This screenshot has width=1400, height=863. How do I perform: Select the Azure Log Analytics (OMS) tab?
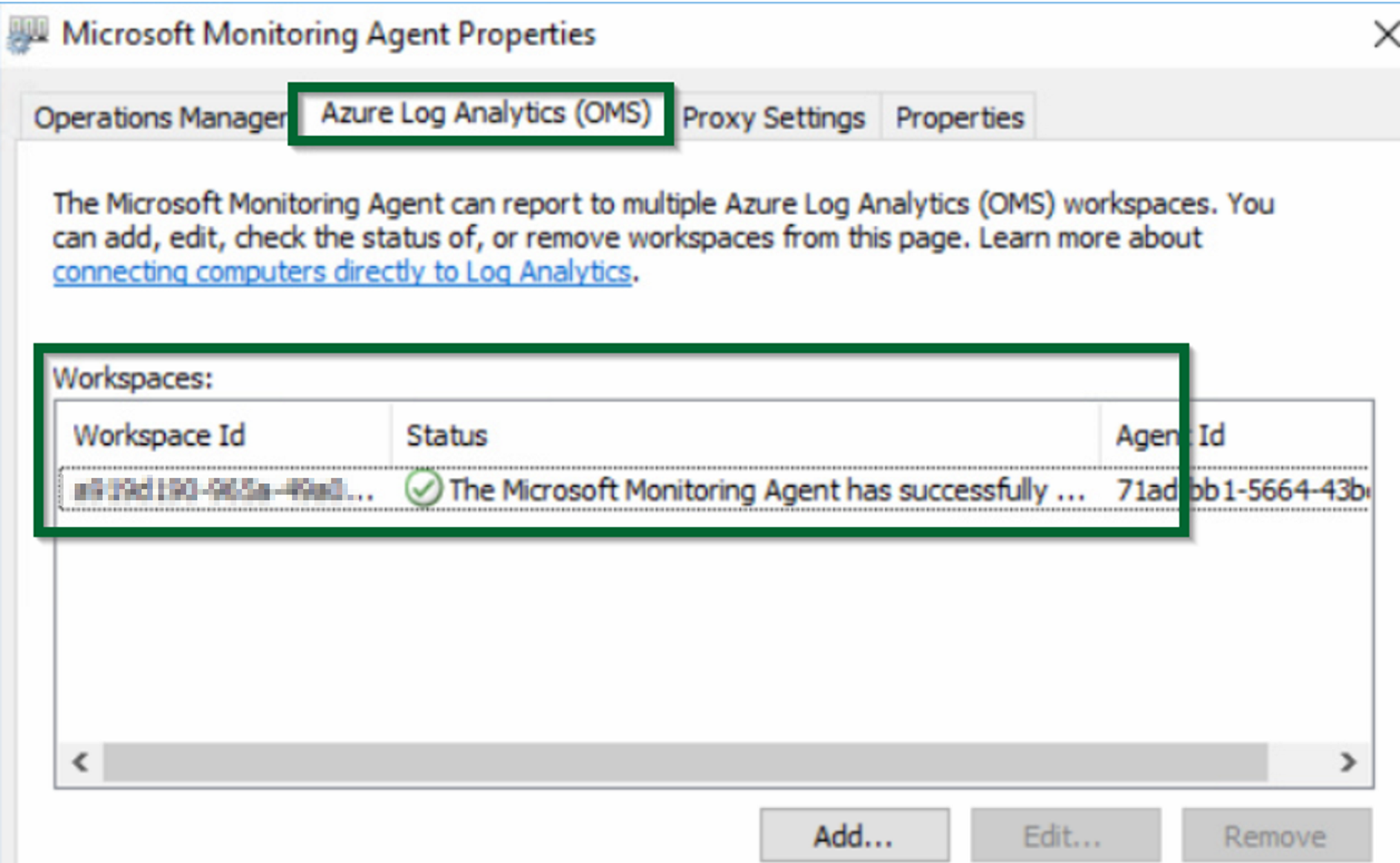[x=485, y=113]
